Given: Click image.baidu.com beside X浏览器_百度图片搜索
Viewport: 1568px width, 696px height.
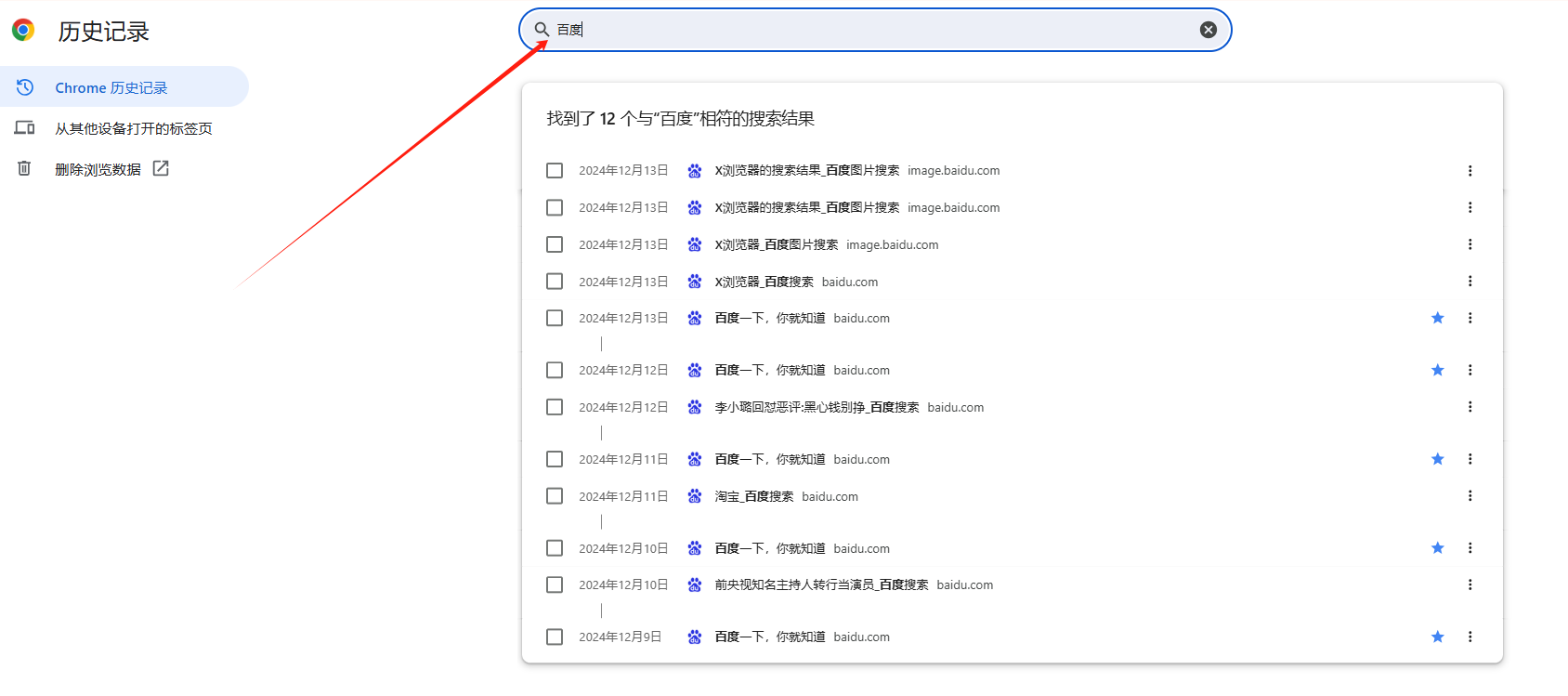Looking at the screenshot, I should click(892, 244).
